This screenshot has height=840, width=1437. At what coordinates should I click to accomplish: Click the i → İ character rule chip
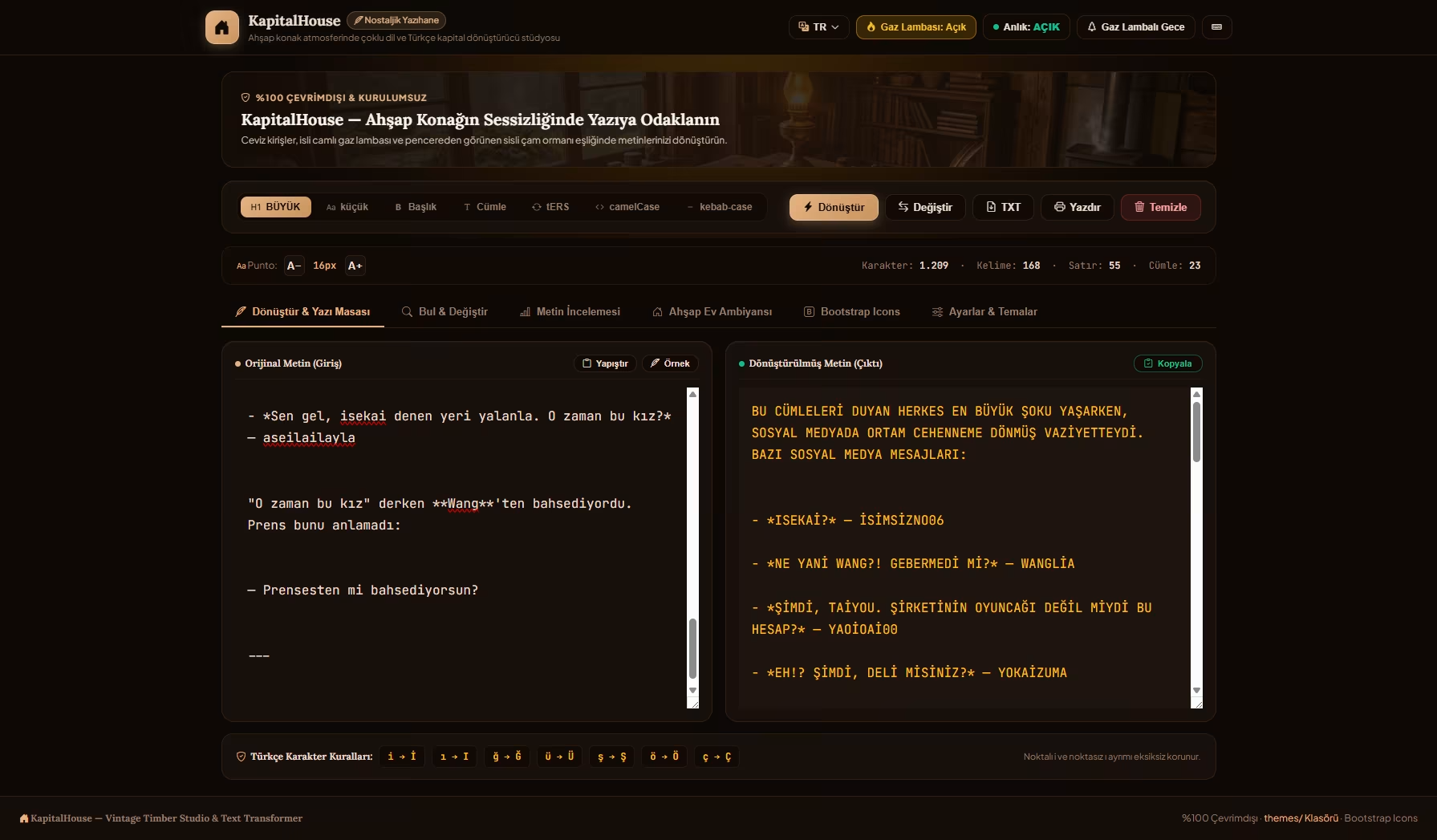click(402, 757)
